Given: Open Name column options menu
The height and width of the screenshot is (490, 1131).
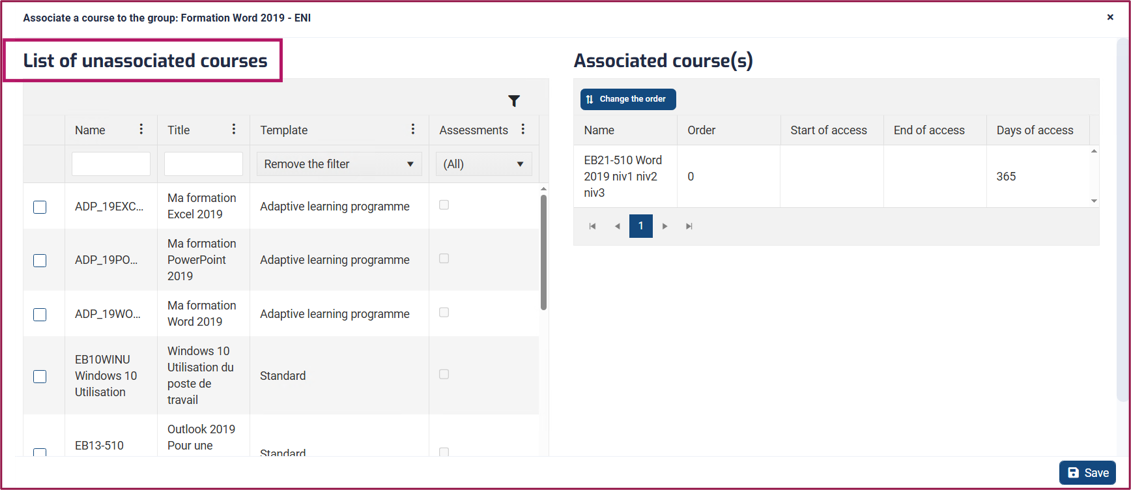Looking at the screenshot, I should point(141,129).
